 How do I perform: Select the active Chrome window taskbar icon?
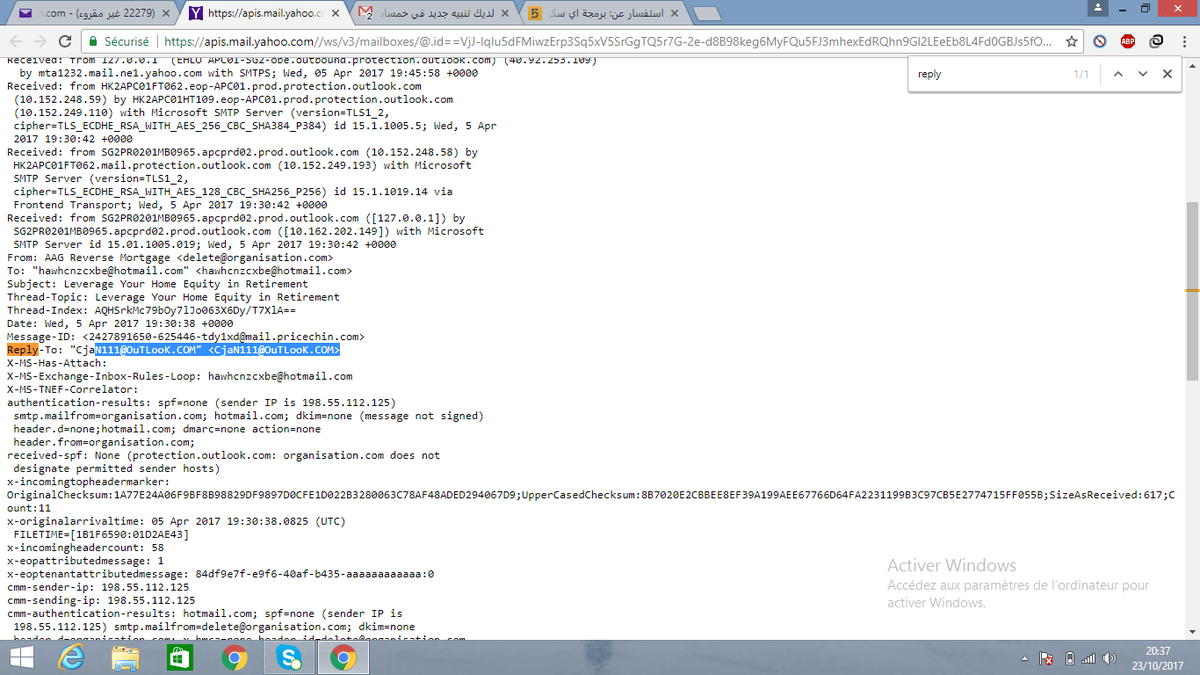(342, 658)
